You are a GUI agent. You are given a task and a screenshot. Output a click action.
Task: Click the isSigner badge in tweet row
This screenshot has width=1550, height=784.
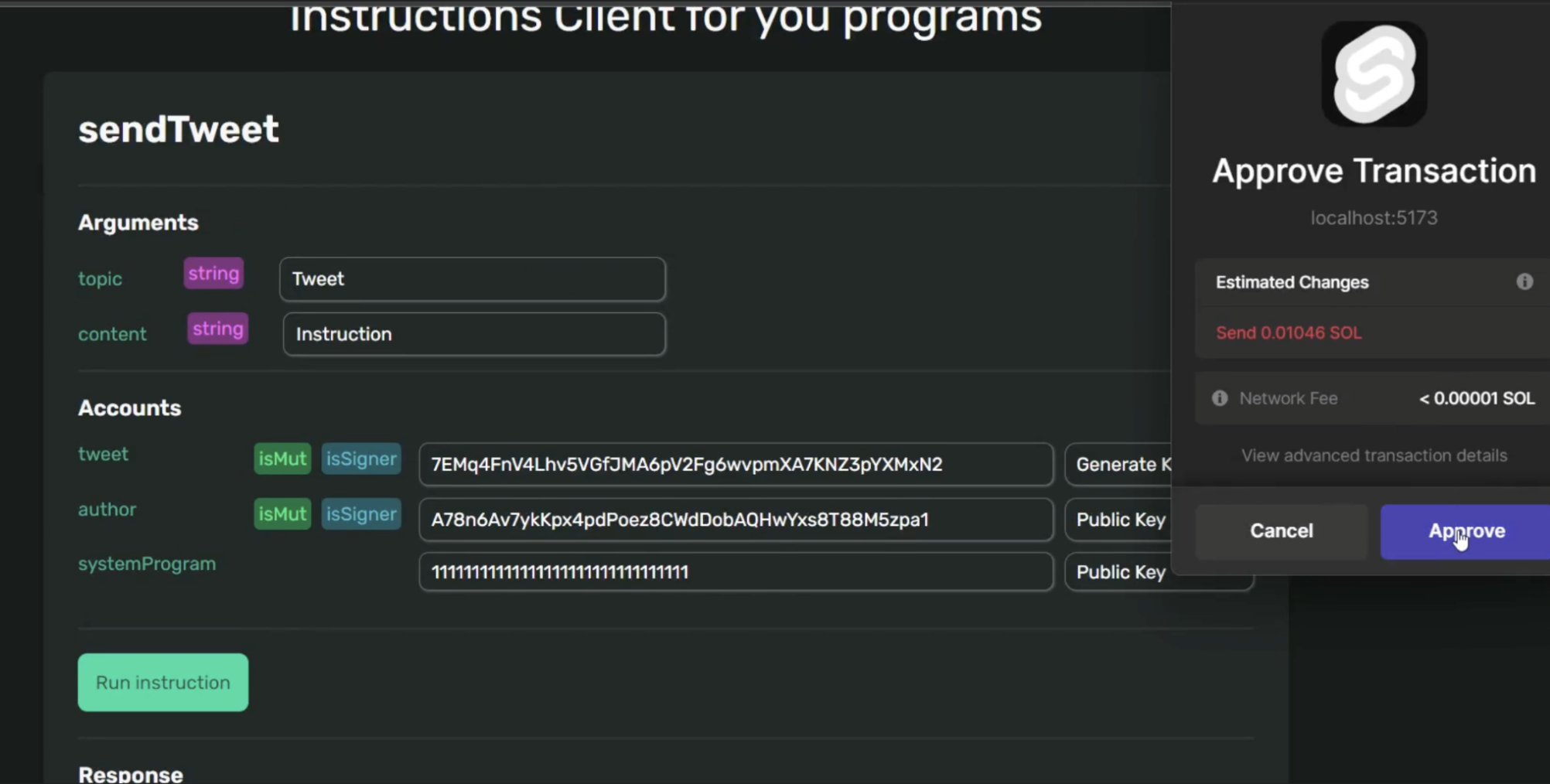coord(361,458)
